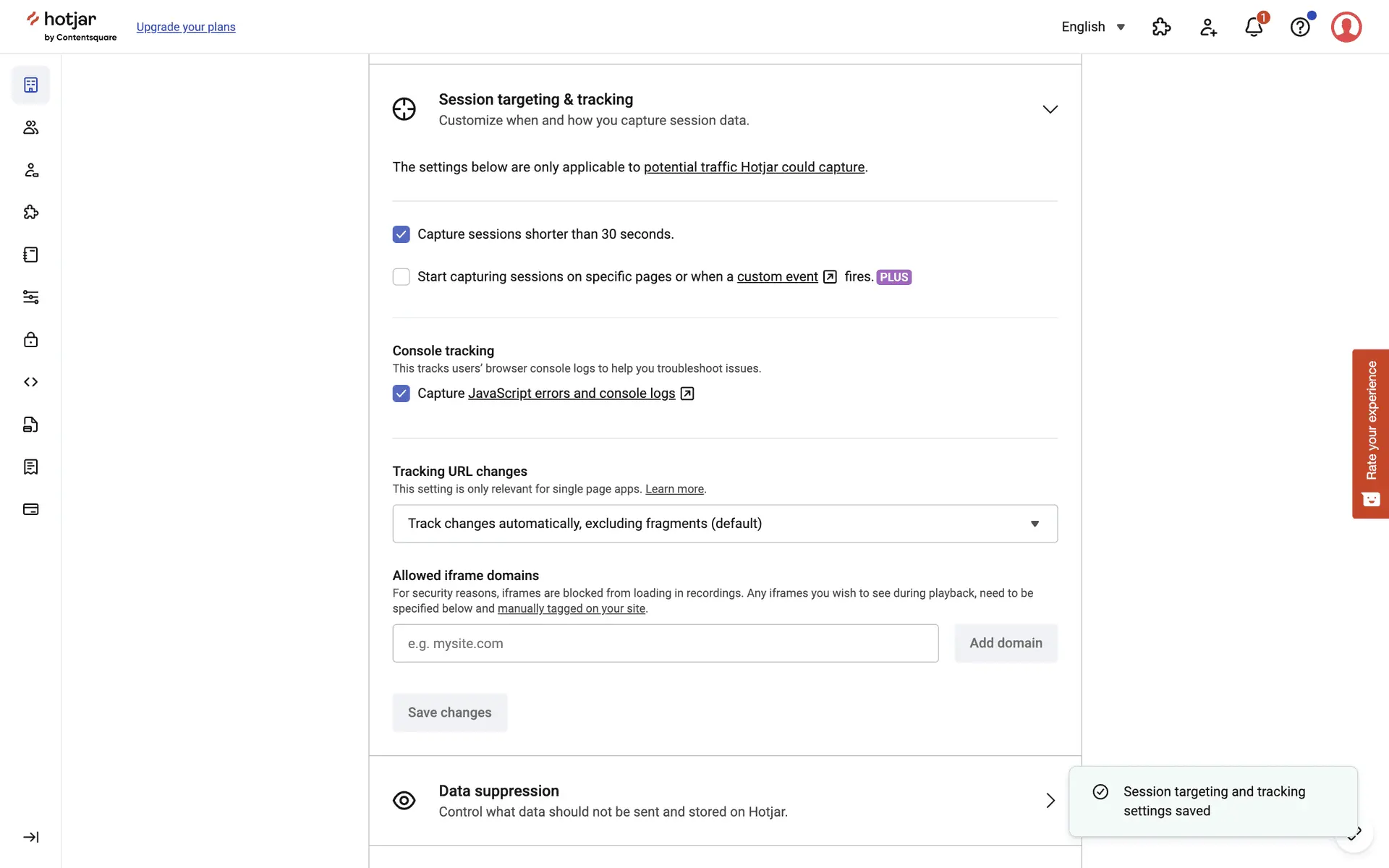Click Upgrade your plans link

[x=186, y=27]
